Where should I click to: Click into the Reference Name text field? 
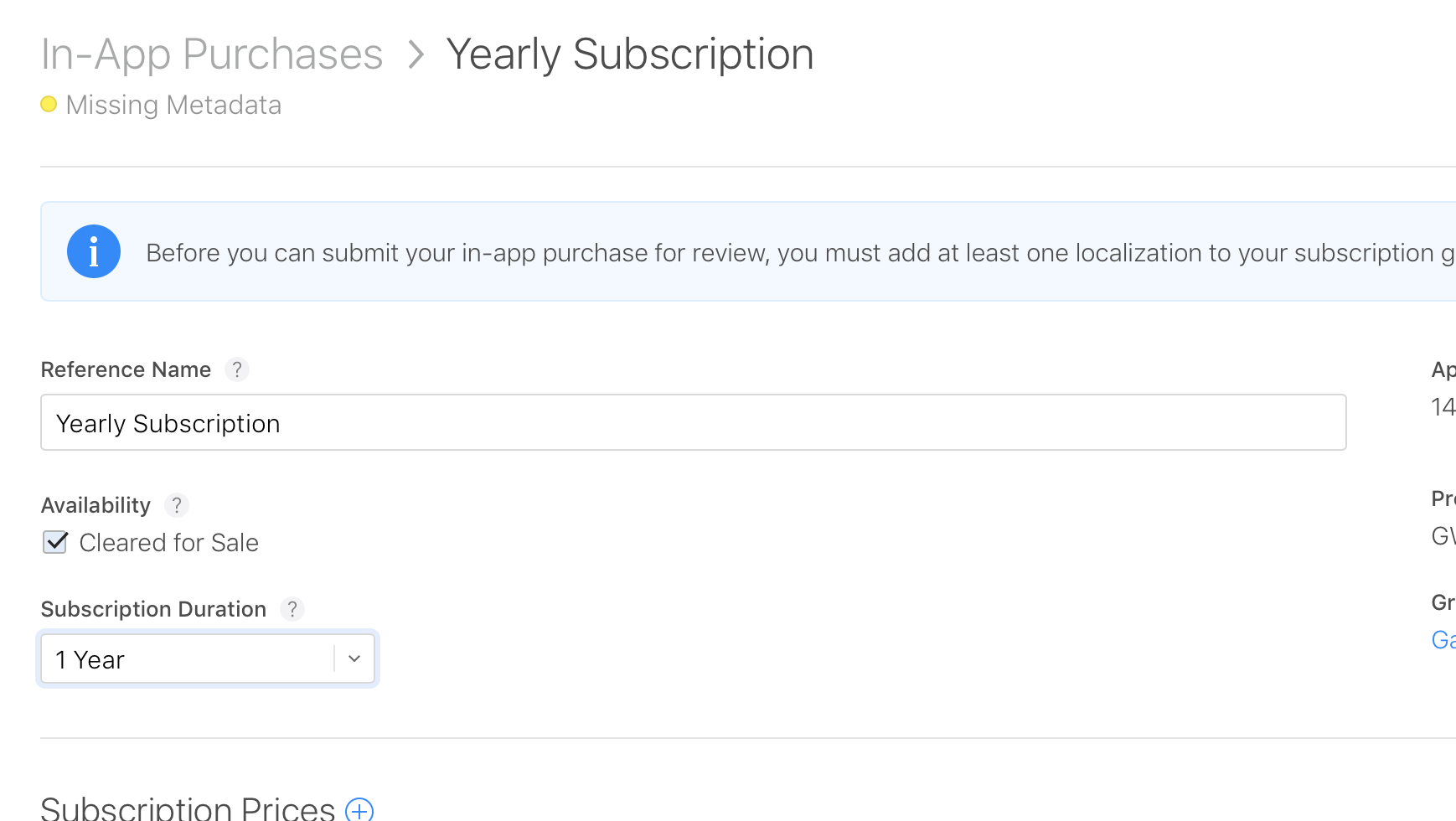(693, 423)
